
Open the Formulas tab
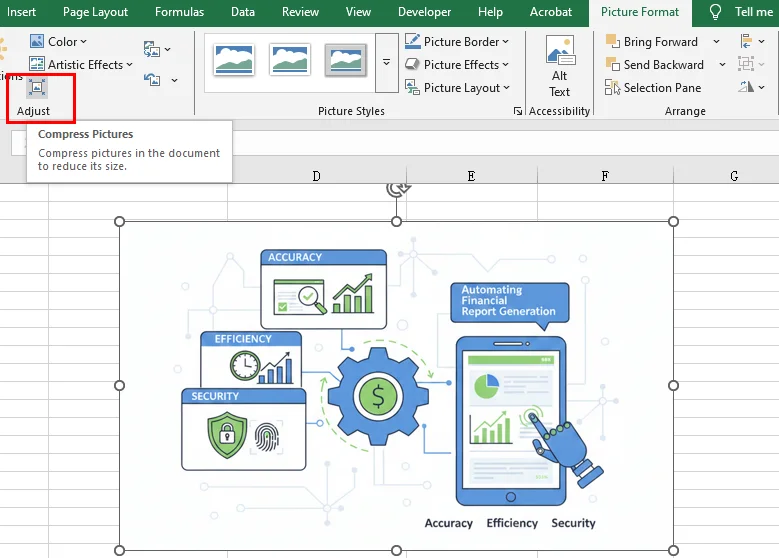click(179, 12)
